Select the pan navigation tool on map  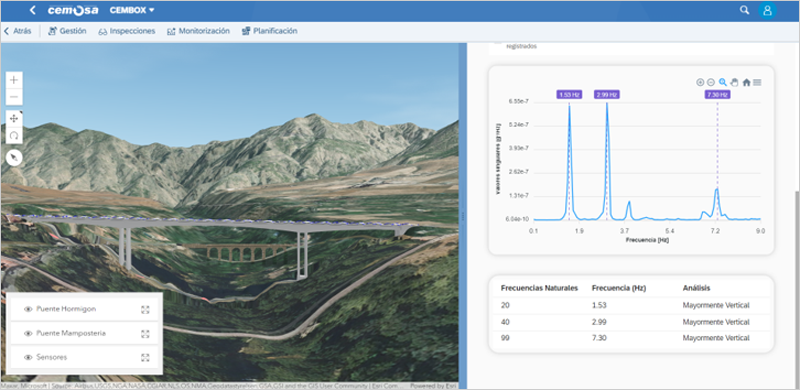[14, 118]
